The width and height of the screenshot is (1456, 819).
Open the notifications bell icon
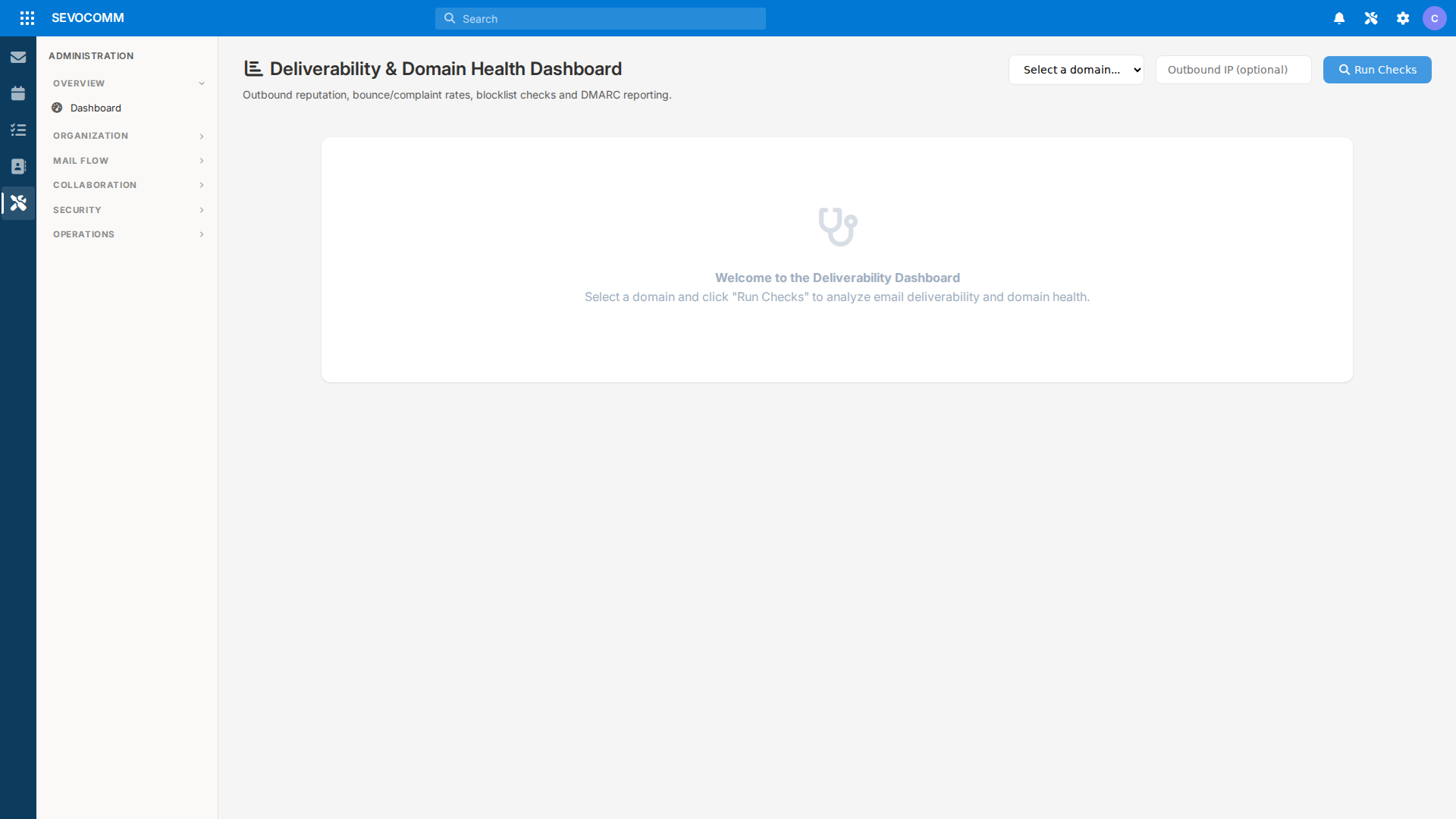pos(1339,17)
